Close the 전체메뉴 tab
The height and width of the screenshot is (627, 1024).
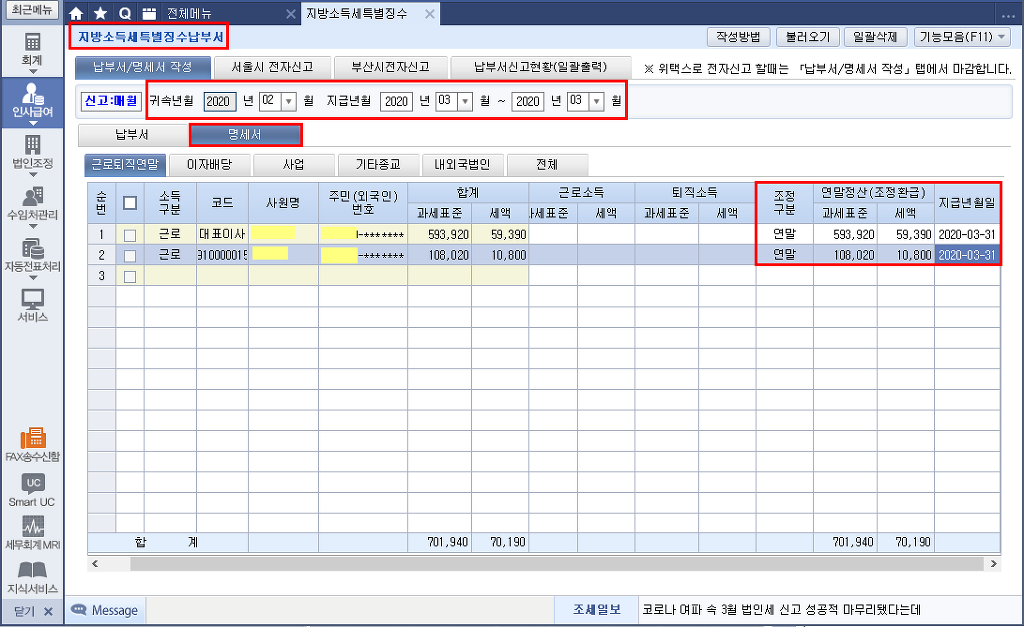[291, 14]
